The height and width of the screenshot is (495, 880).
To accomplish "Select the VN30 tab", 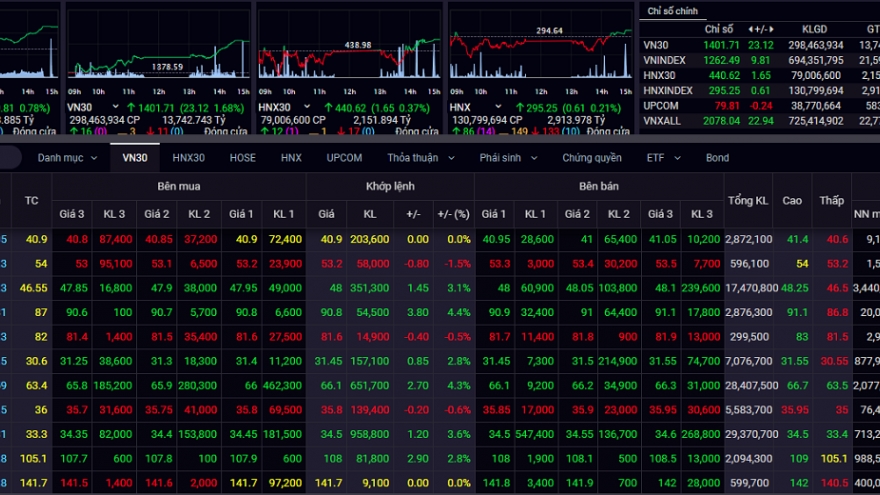I will click(135, 158).
